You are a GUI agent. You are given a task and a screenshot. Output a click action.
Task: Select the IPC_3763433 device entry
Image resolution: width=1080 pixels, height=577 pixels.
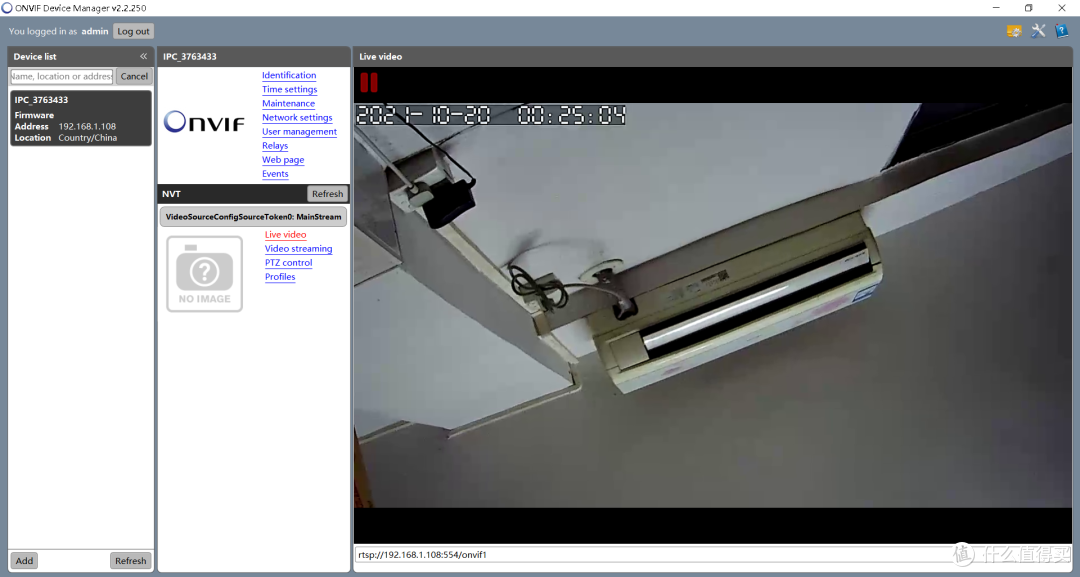[81, 118]
